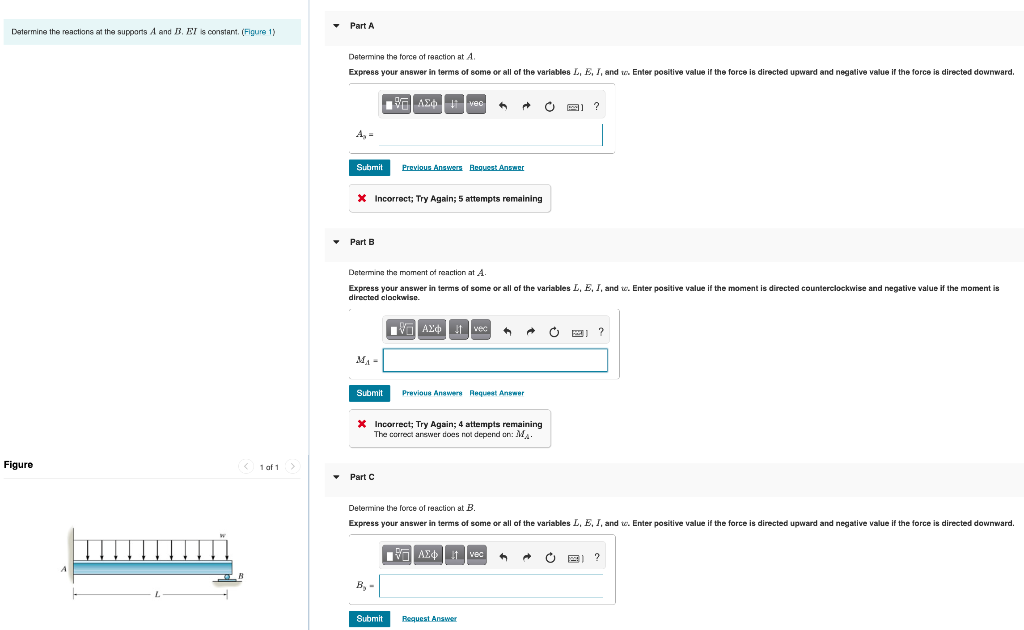The height and width of the screenshot is (630, 1024).
Task: Click redo arrow in Part B toolbar
Action: pos(530,332)
